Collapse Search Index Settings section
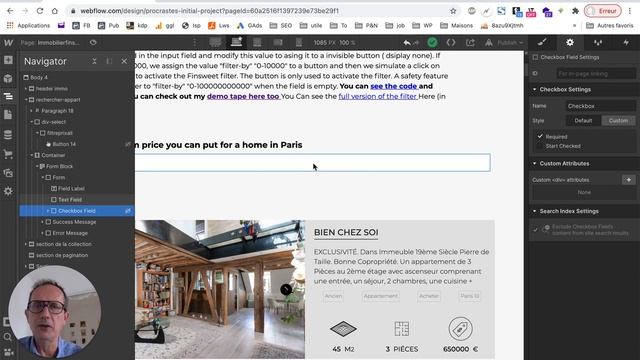The height and width of the screenshot is (360, 640). pyautogui.click(x=534, y=211)
